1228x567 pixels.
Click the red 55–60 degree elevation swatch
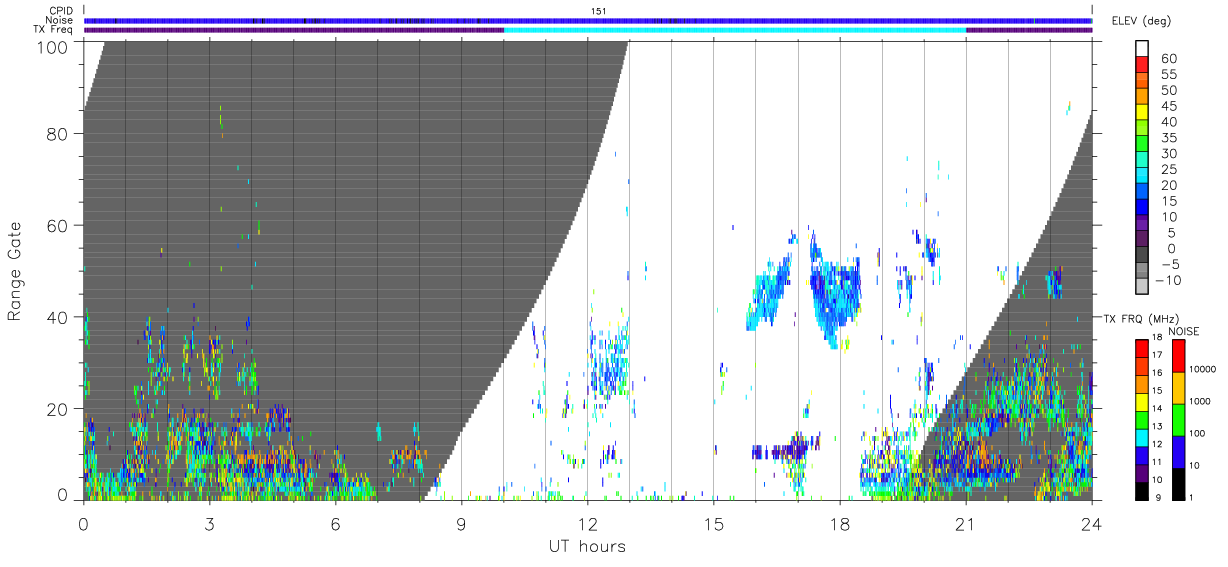tap(1143, 66)
